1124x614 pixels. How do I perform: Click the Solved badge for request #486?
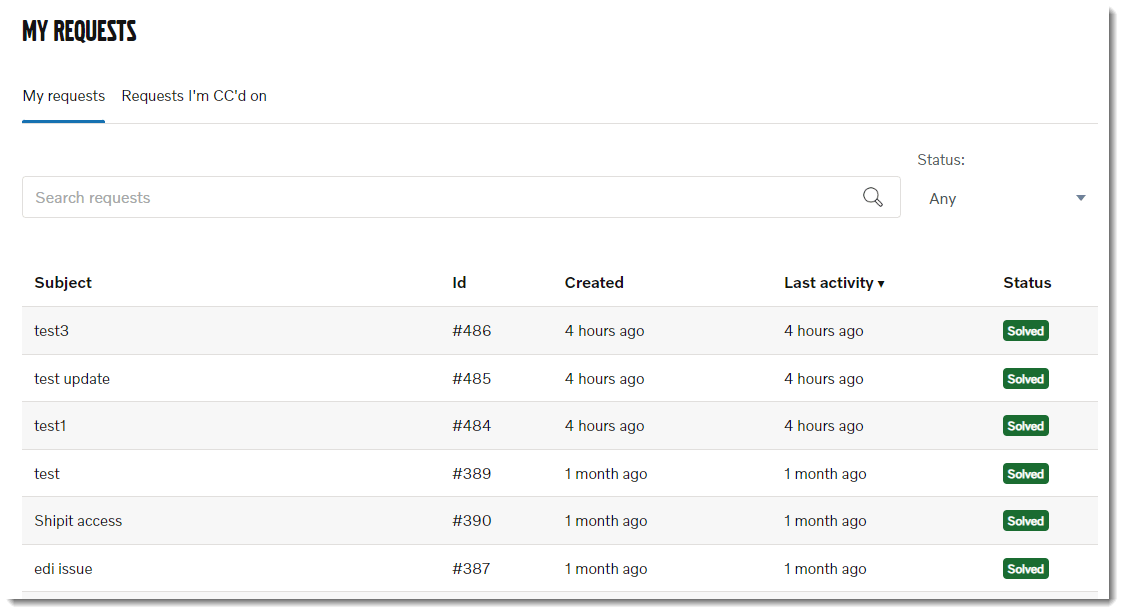coord(1025,331)
